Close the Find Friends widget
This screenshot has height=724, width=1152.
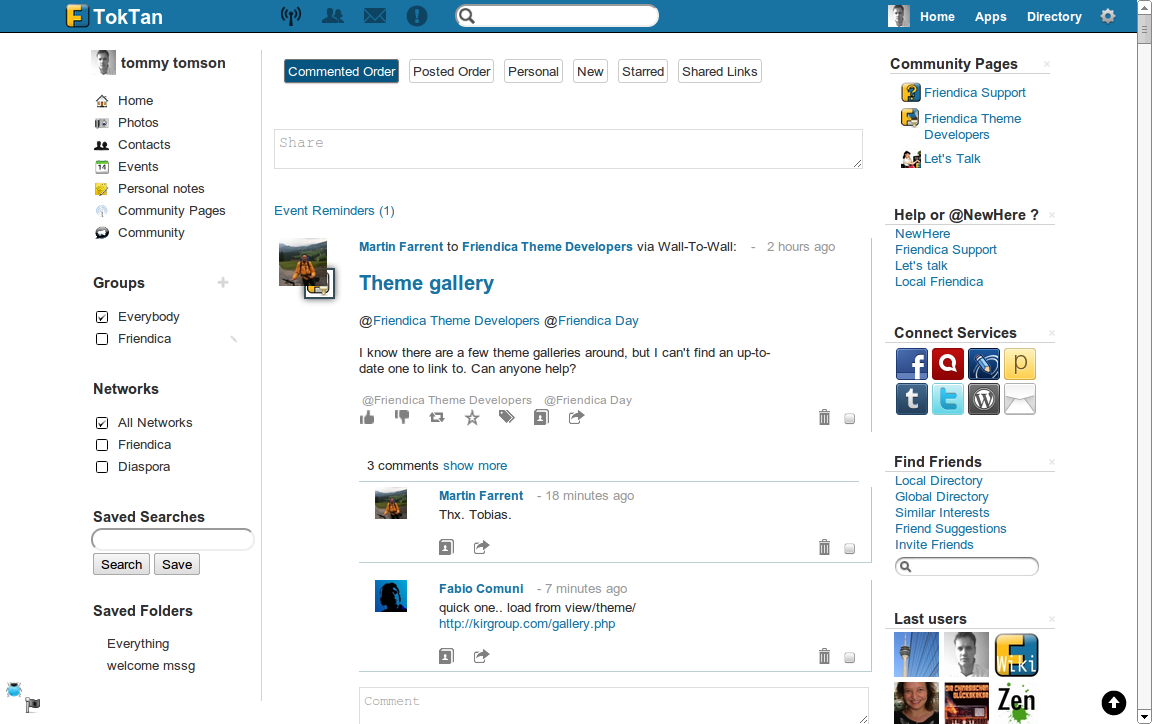(1051, 462)
